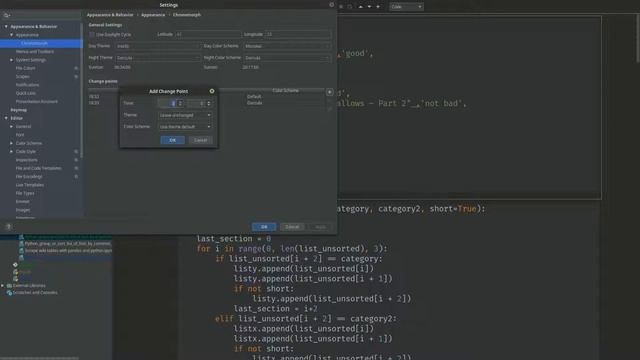Confirm Add Change Point with OK
The height and width of the screenshot is (360, 640).
click(x=173, y=140)
